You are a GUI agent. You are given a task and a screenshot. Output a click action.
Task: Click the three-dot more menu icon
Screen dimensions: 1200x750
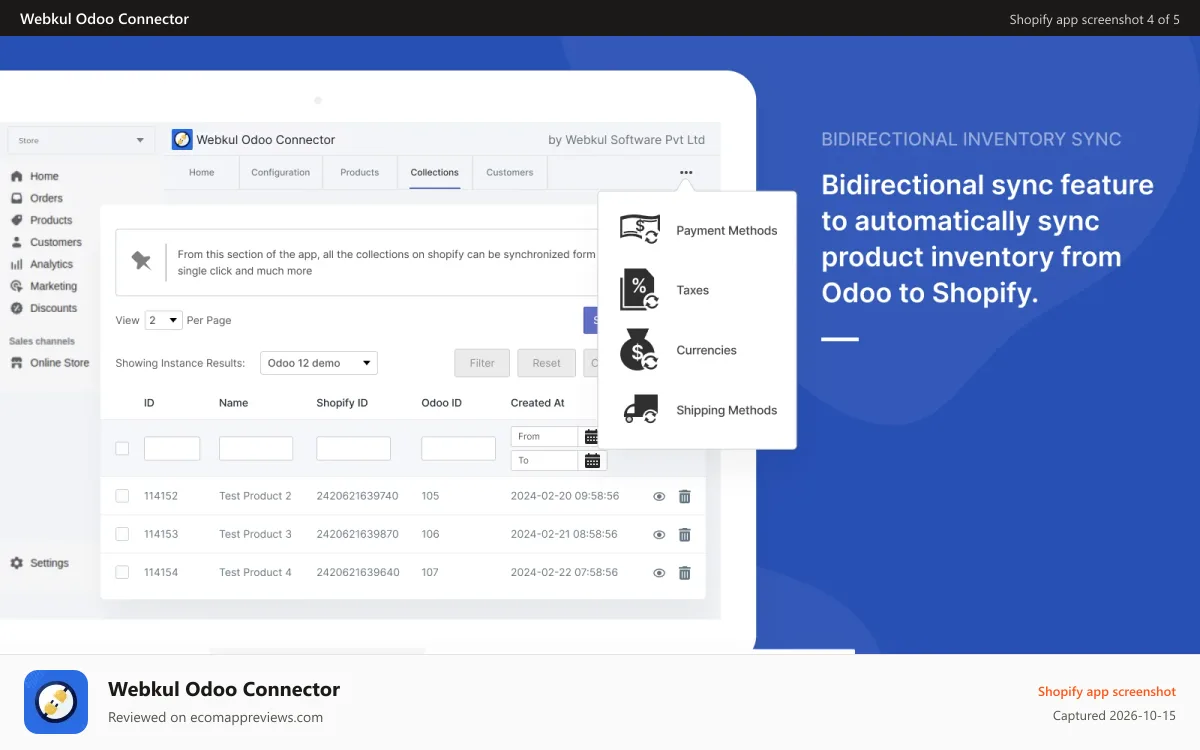[x=686, y=172]
